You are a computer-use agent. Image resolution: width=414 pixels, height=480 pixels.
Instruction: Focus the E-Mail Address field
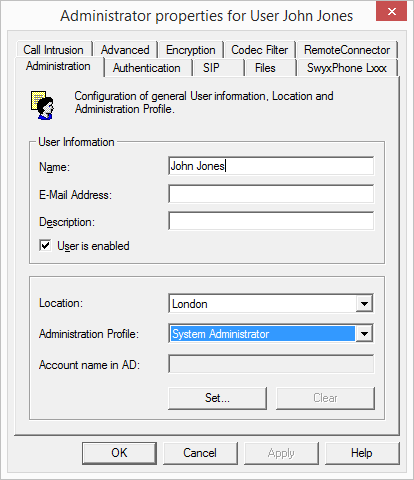pos(271,194)
